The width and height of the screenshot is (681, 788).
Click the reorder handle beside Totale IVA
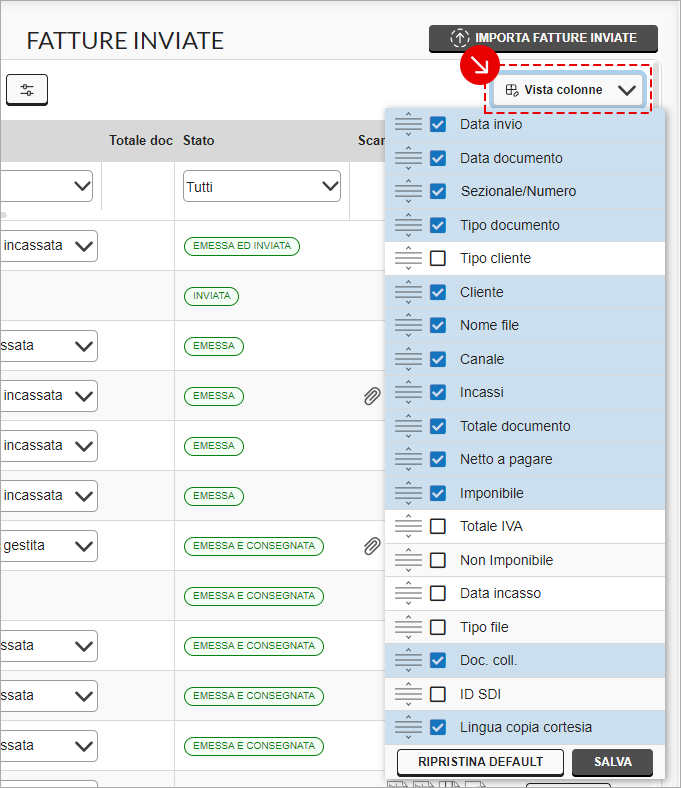point(408,526)
